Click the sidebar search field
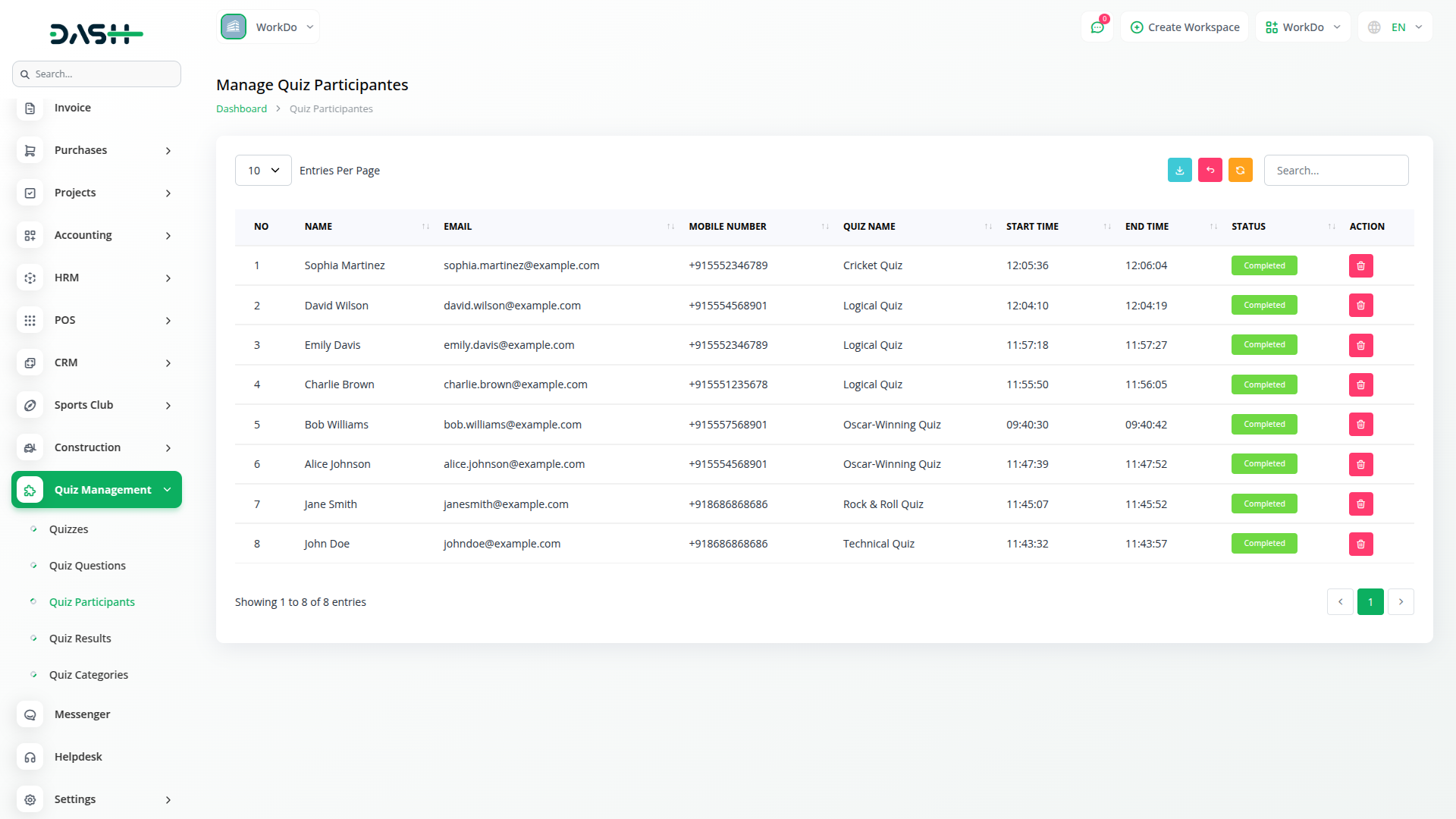This screenshot has width=1456, height=819. (96, 74)
